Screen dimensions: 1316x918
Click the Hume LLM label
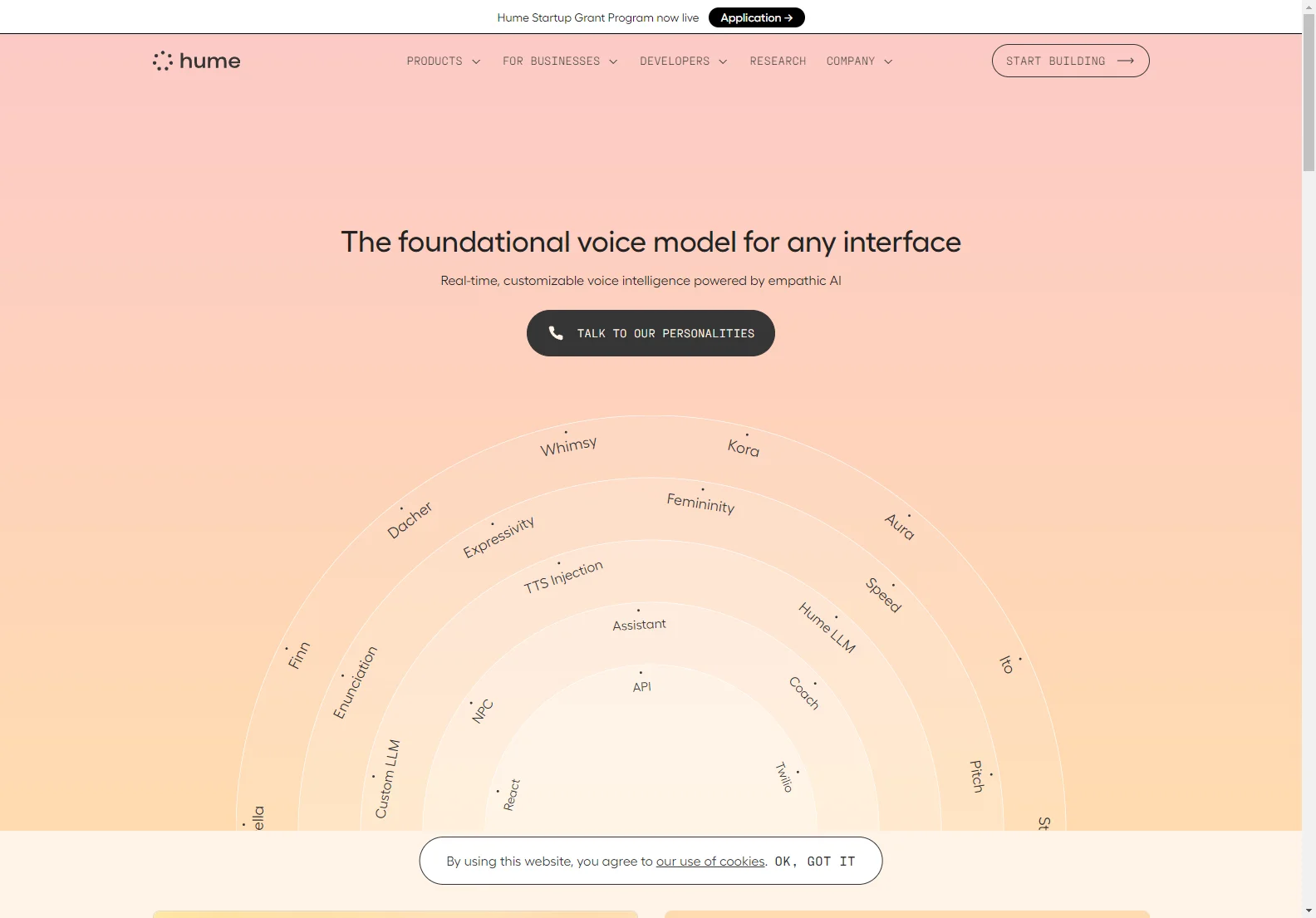coord(827,627)
